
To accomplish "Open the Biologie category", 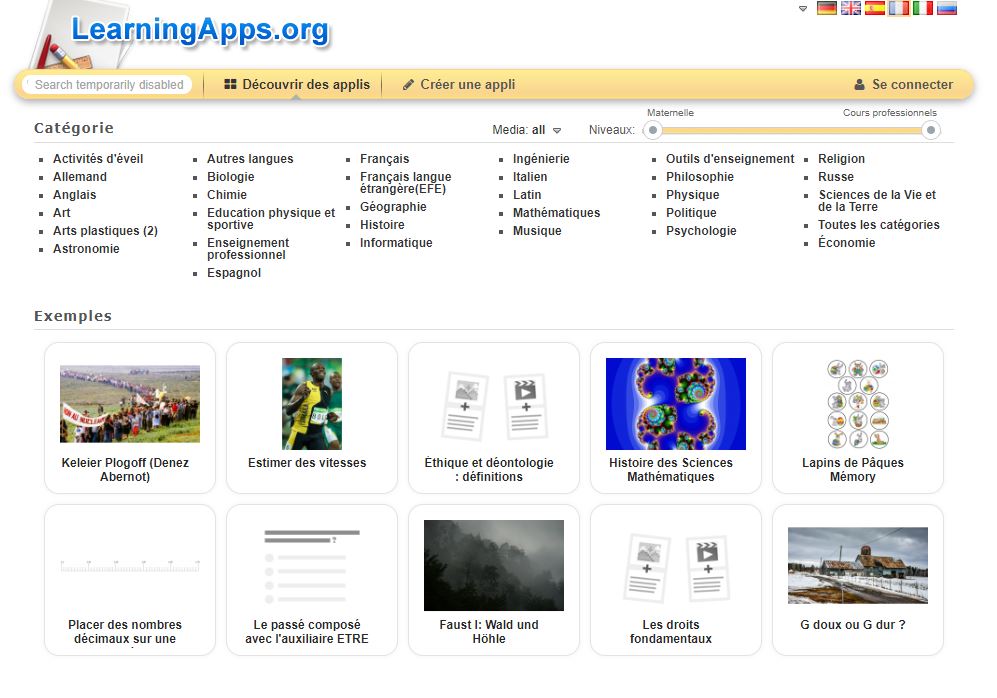I will click(x=230, y=177).
